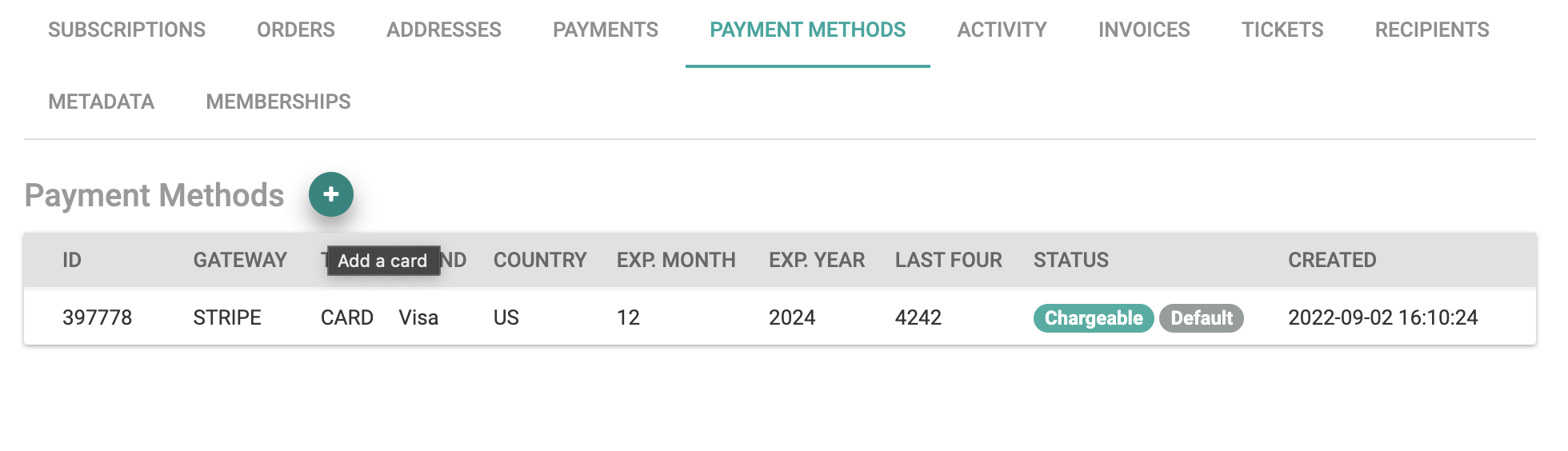Screen dimensions: 1568x451
Task: Open the Payments tab
Action: [606, 30]
